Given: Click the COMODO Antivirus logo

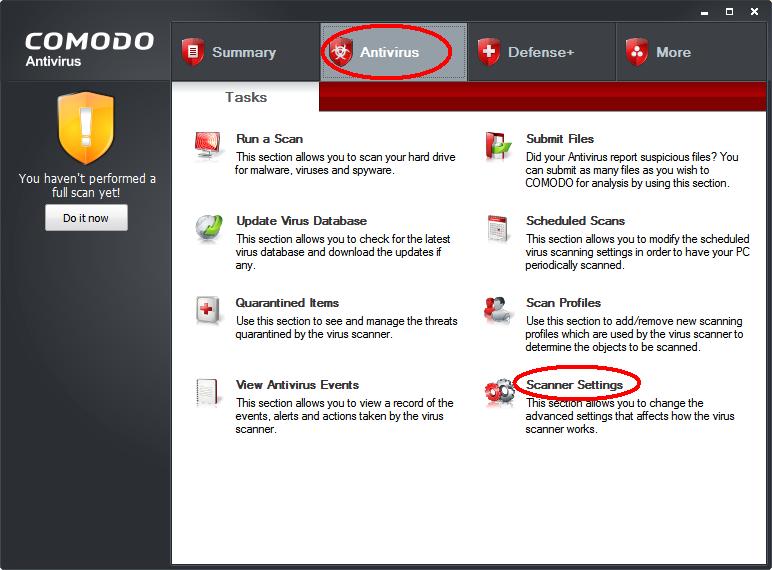Looking at the screenshot, I should [89, 50].
